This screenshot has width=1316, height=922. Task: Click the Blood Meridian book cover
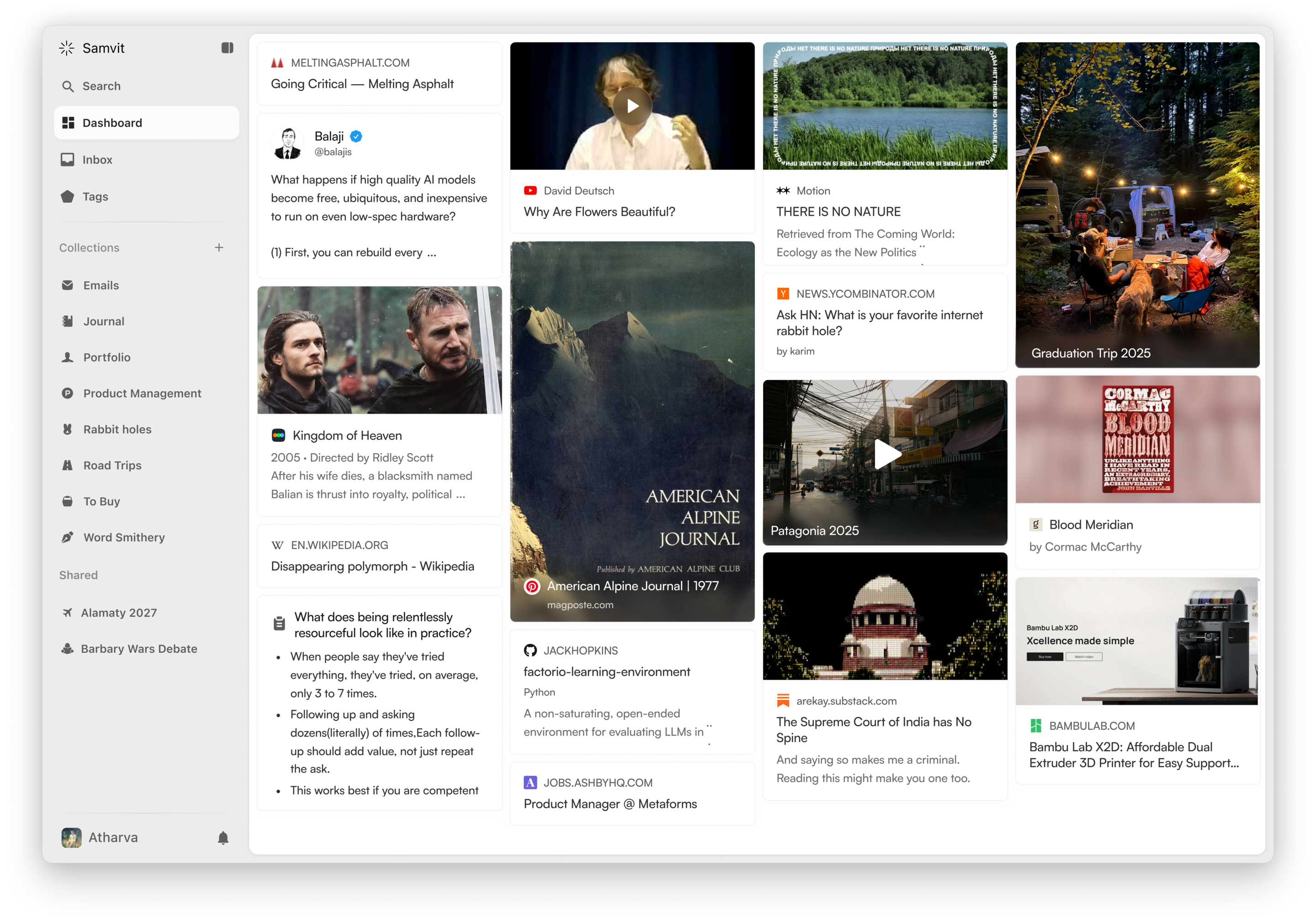click(1138, 440)
